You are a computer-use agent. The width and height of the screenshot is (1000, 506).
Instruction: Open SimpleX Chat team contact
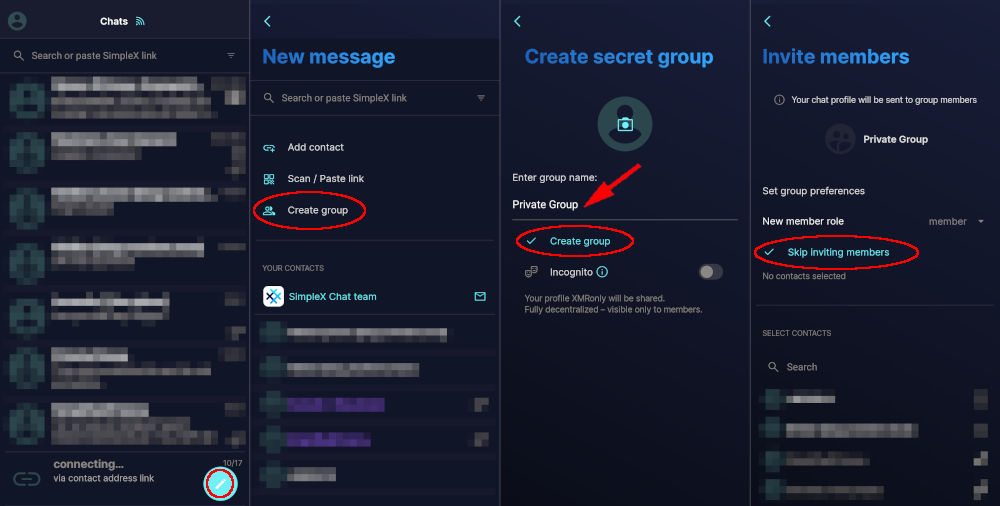[374, 297]
